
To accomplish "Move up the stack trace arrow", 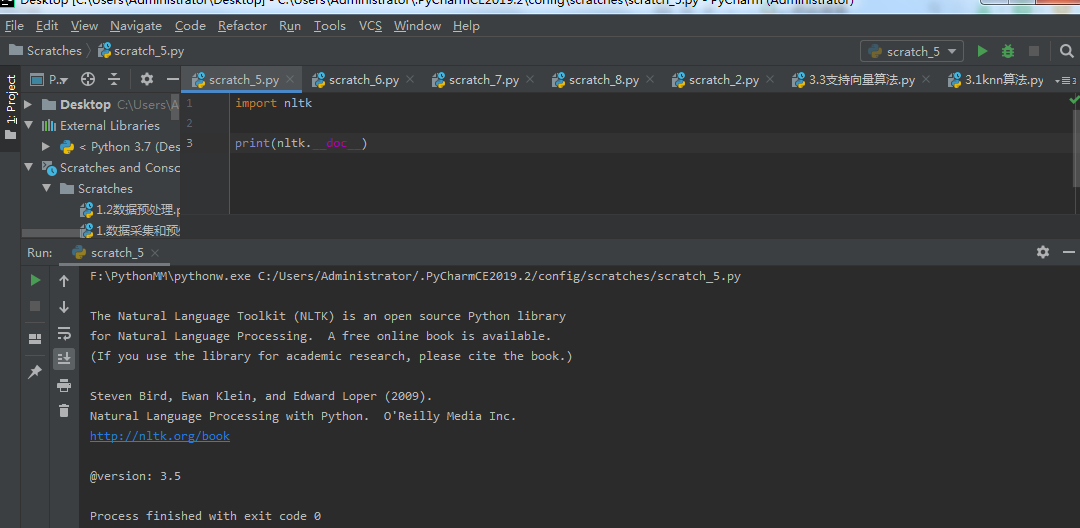I will (x=64, y=281).
